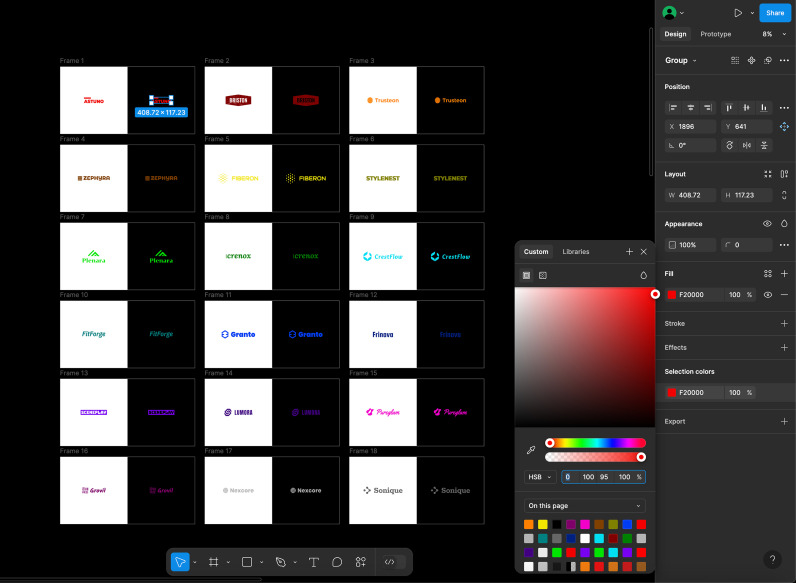Click the Present play icon

click(x=738, y=13)
